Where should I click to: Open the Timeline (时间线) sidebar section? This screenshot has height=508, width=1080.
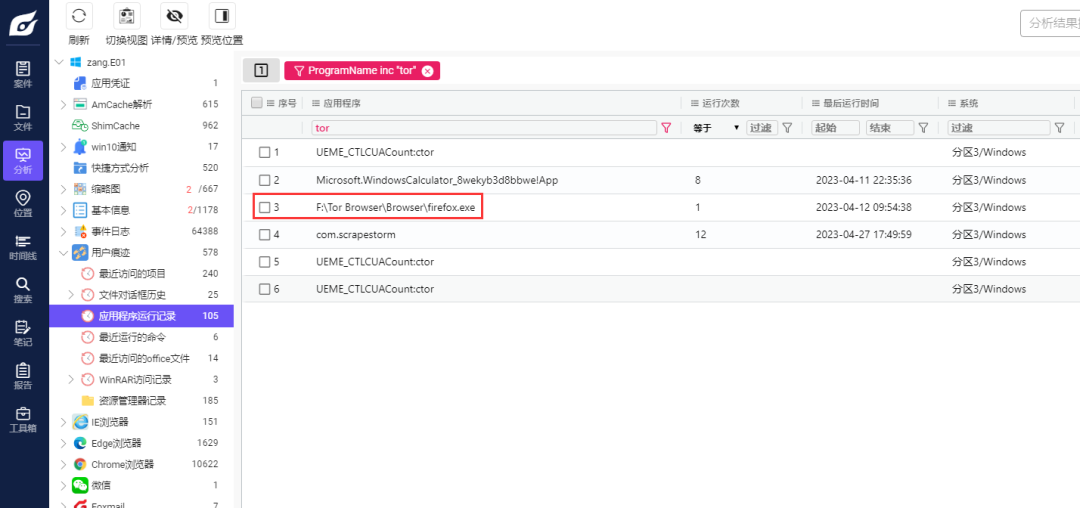[x=23, y=247]
